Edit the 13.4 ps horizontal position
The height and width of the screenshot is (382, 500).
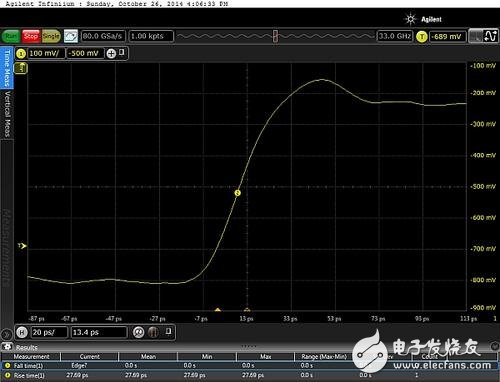click(99, 332)
